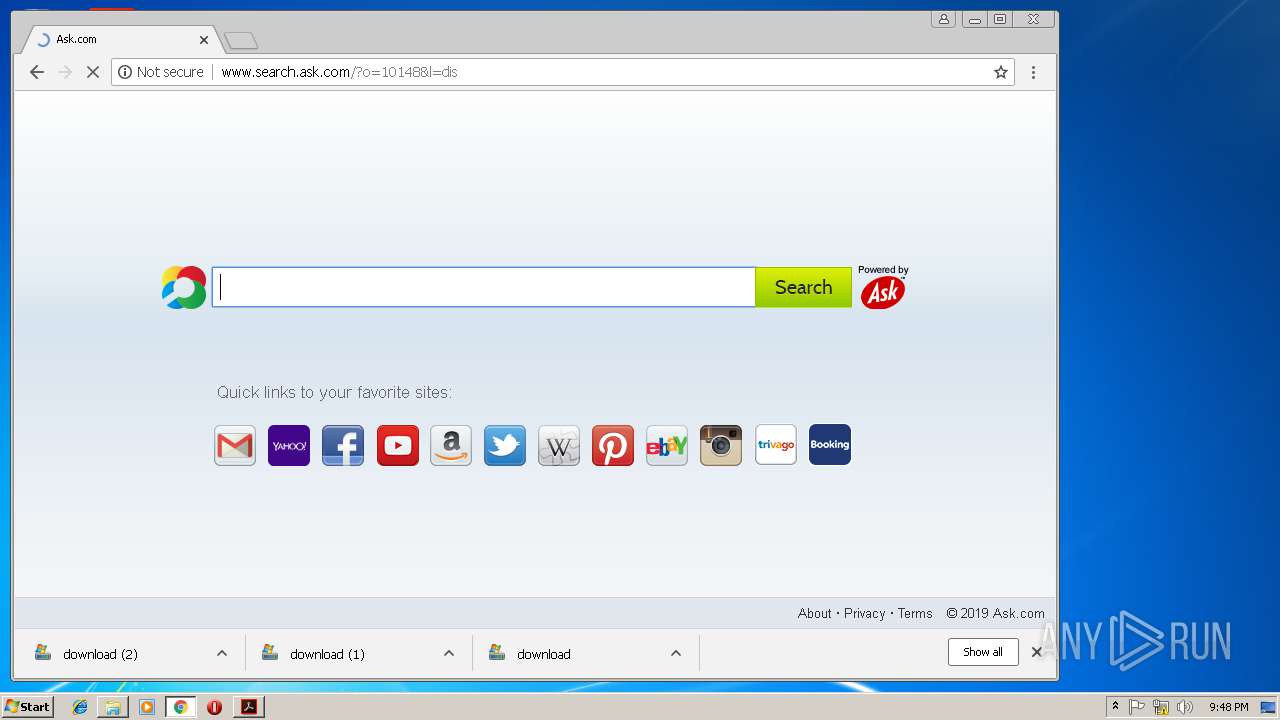This screenshot has width=1280, height=720.
Task: Open the Windows Start menu
Action: coord(28,707)
